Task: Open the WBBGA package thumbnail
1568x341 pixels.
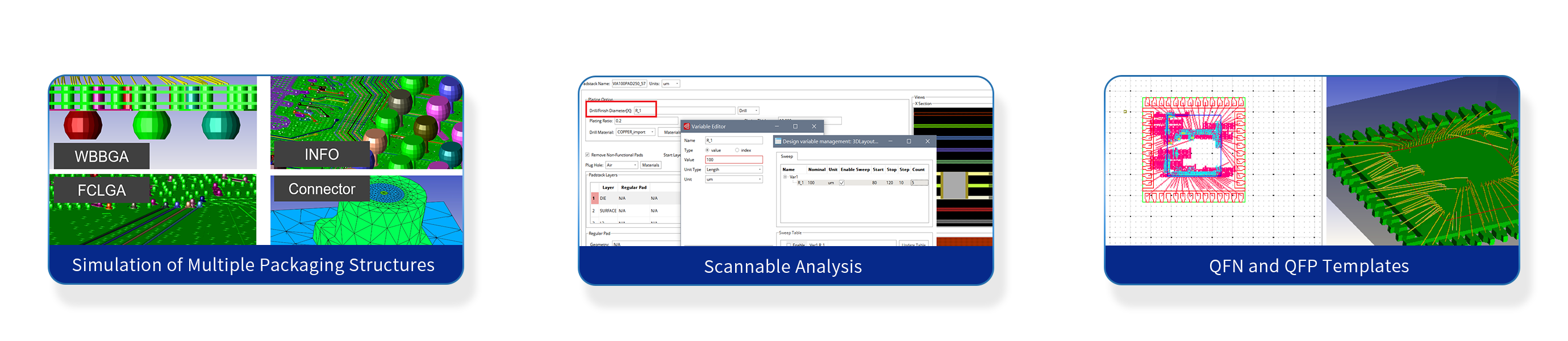Action: click(x=153, y=122)
